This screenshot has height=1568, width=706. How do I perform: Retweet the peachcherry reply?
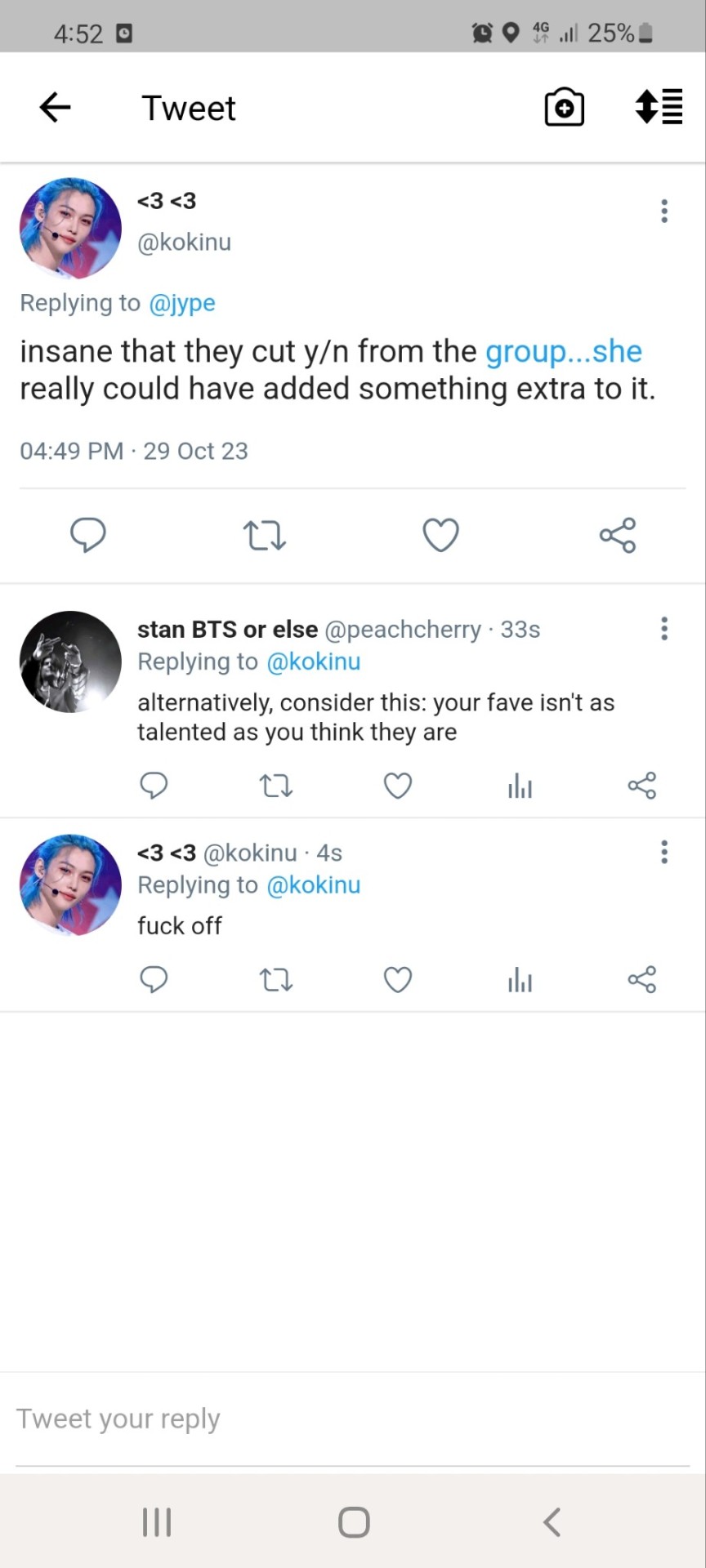click(x=275, y=786)
